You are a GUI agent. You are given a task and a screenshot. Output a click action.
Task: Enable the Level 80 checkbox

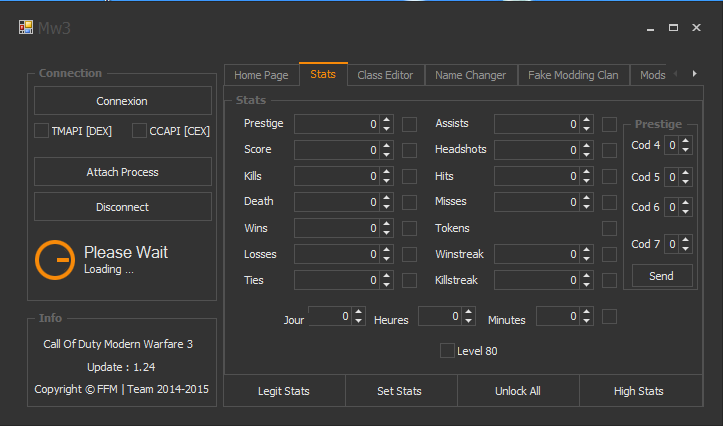click(447, 351)
